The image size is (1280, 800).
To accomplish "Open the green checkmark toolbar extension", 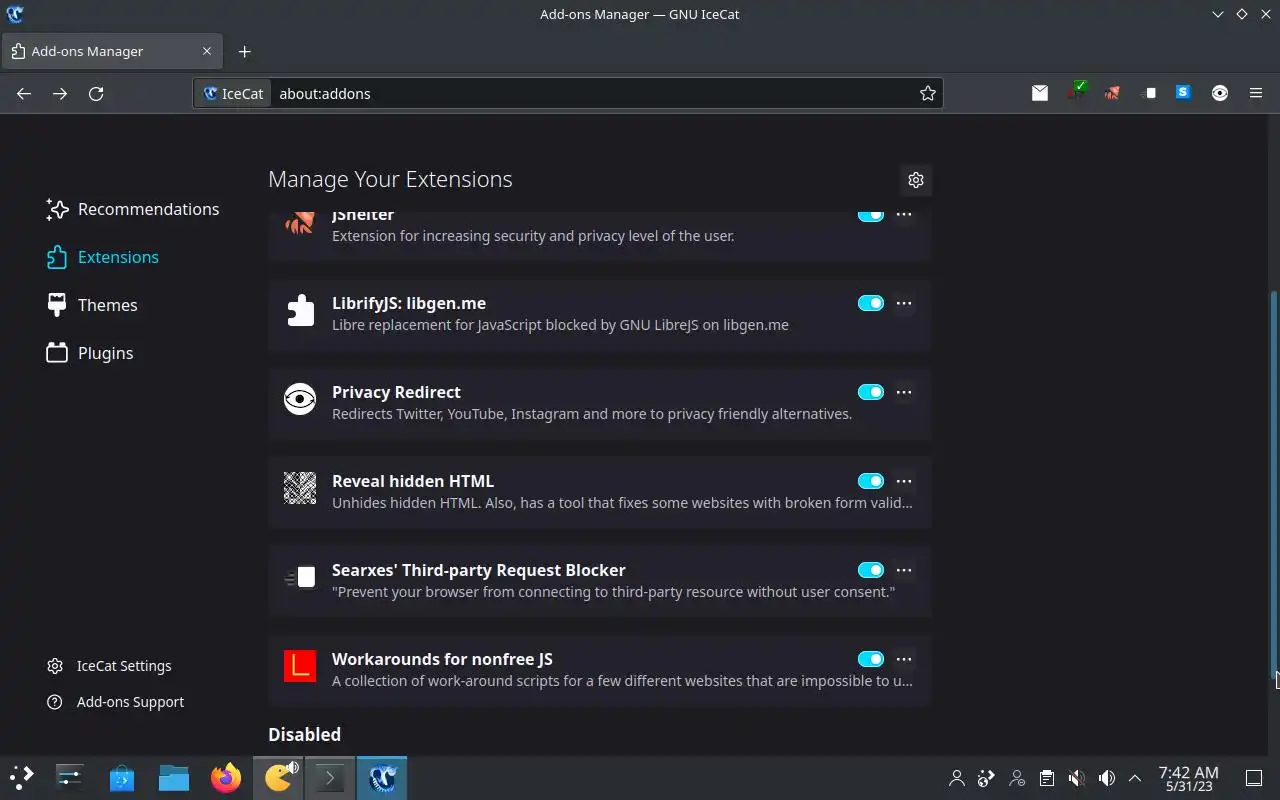I will tap(1076, 92).
